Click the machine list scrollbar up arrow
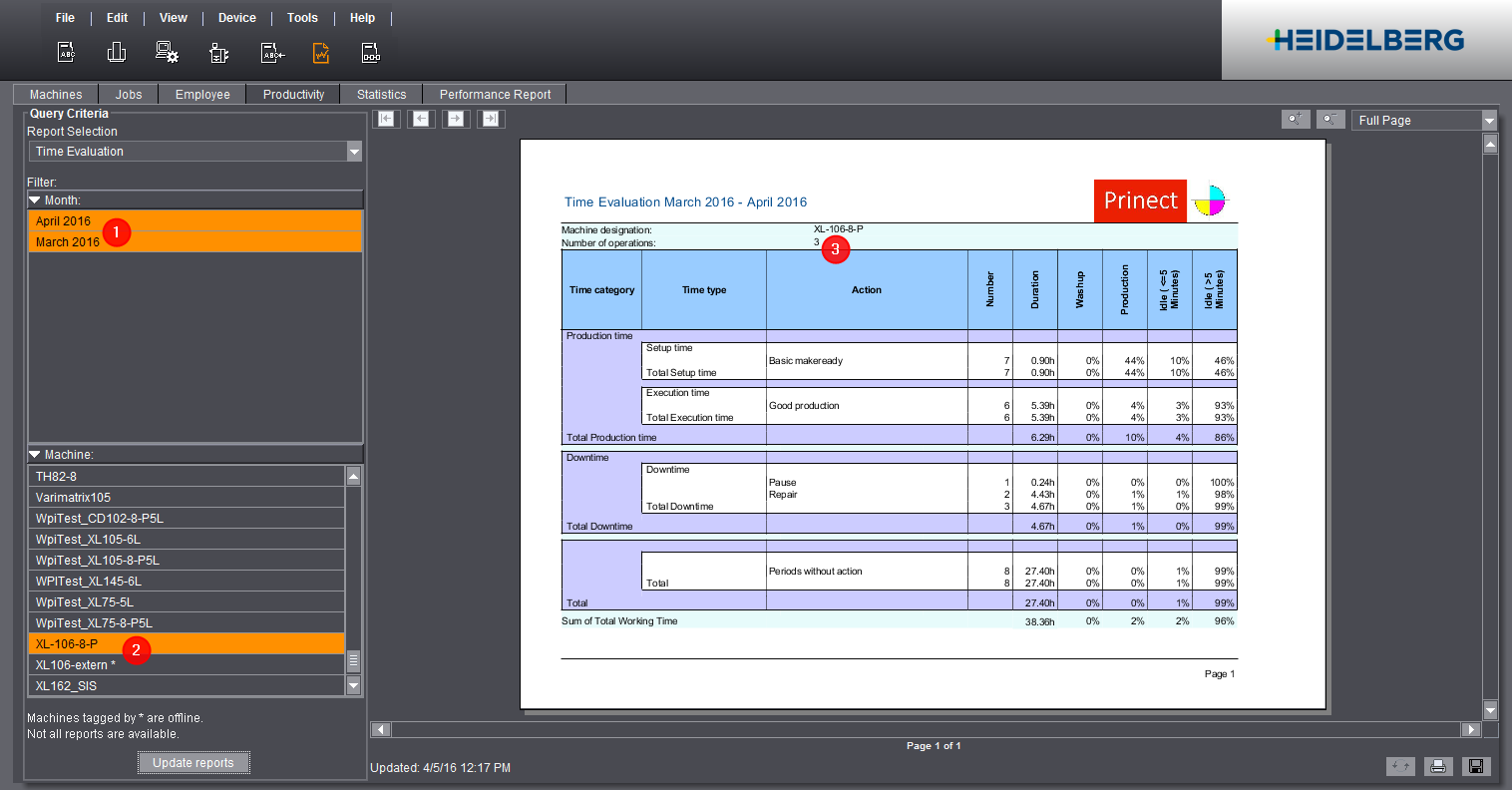This screenshot has height=790, width=1512. (x=353, y=476)
